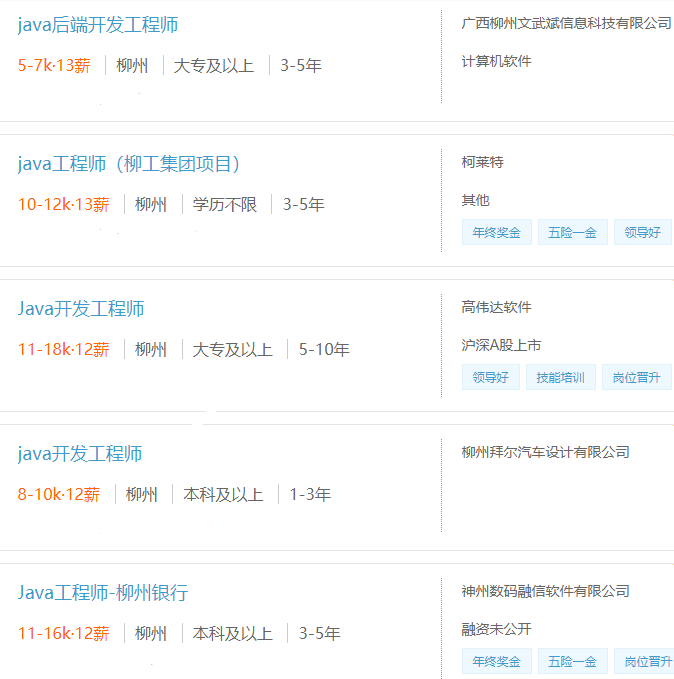
Task: Open 柳州拜尔汽车设计有限公司 company link
Action: 545,452
